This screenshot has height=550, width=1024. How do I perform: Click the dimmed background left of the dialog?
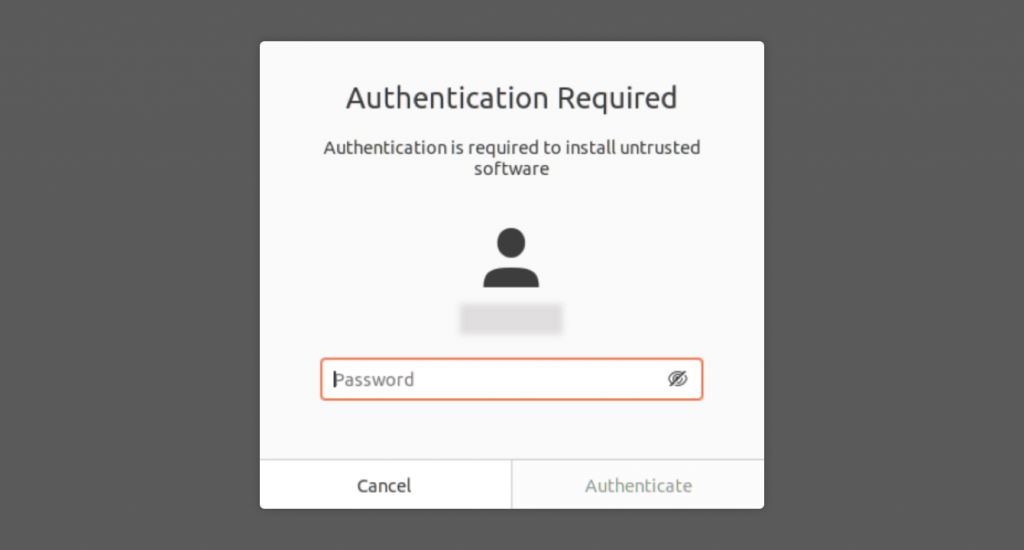pyautogui.click(x=130, y=275)
